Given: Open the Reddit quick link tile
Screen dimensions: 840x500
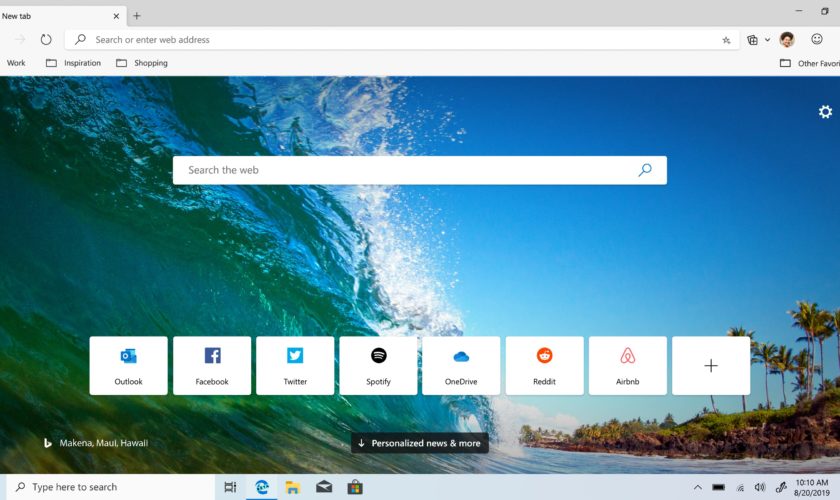Looking at the screenshot, I should tap(544, 365).
